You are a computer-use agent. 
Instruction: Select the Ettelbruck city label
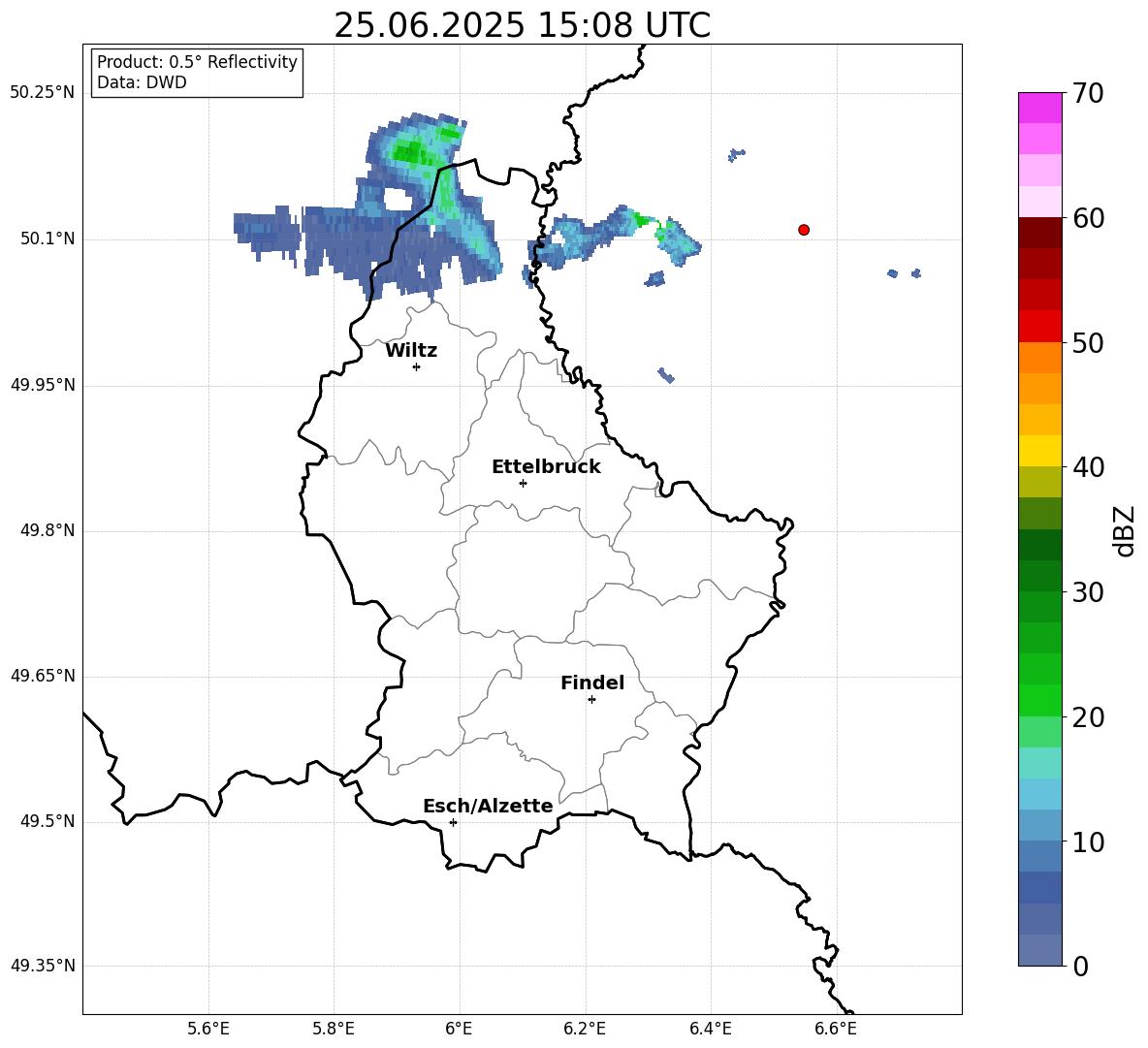[x=546, y=467]
